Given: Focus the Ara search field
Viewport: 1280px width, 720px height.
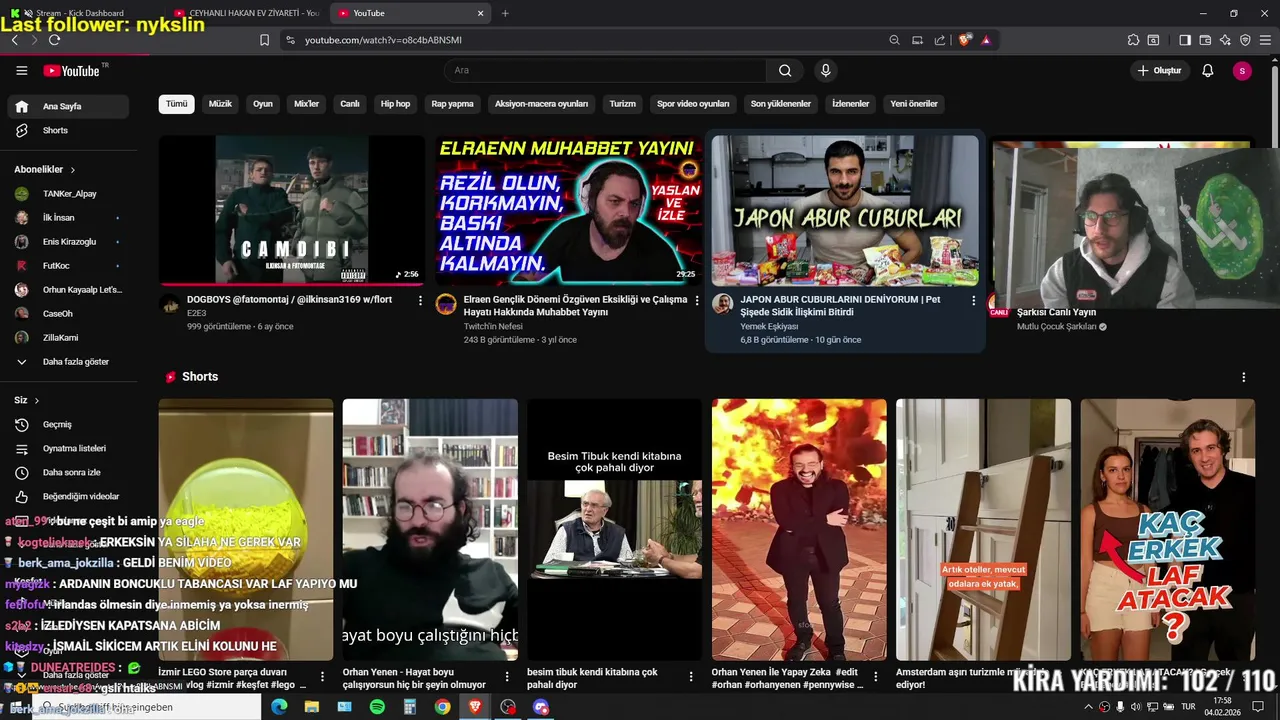Looking at the screenshot, I should [605, 70].
